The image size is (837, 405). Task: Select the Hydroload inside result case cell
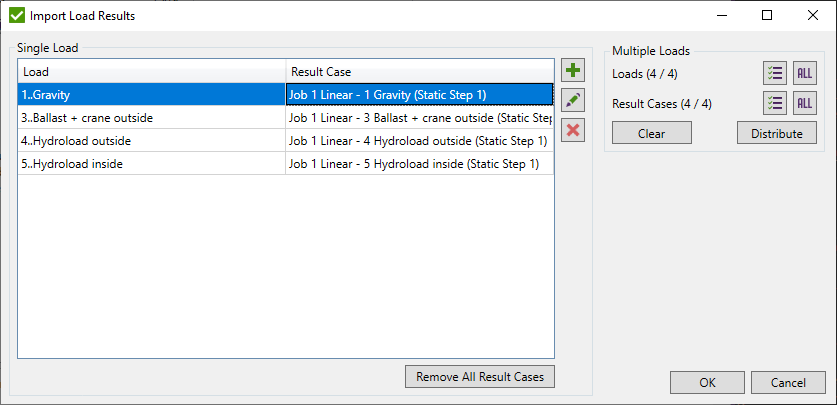(419, 164)
